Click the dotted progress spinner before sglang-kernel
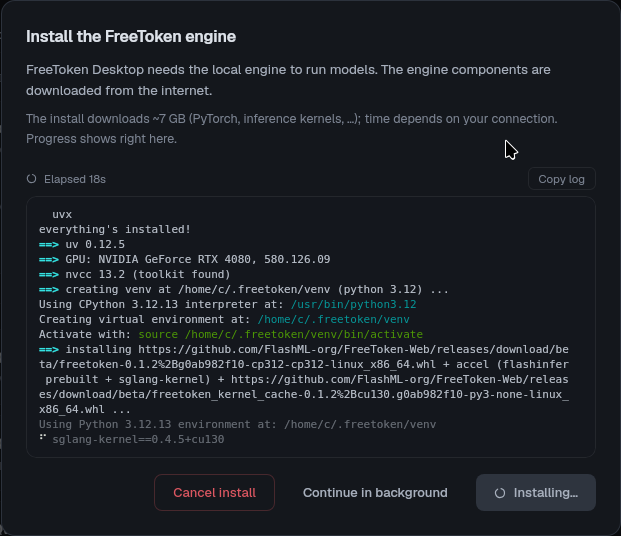Image resolution: width=621 pixels, height=536 pixels. [43, 437]
